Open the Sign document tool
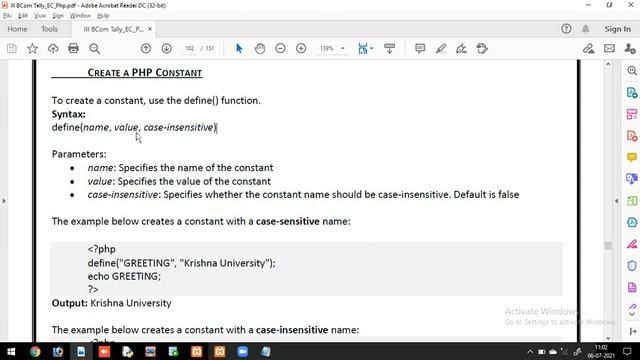 point(461,49)
